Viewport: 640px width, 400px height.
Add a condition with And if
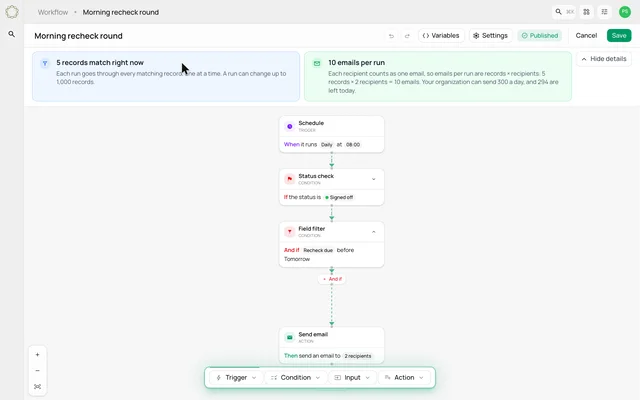[x=332, y=279]
